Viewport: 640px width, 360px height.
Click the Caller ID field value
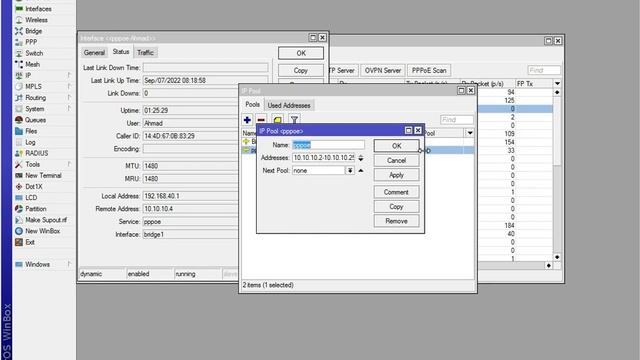click(190, 136)
